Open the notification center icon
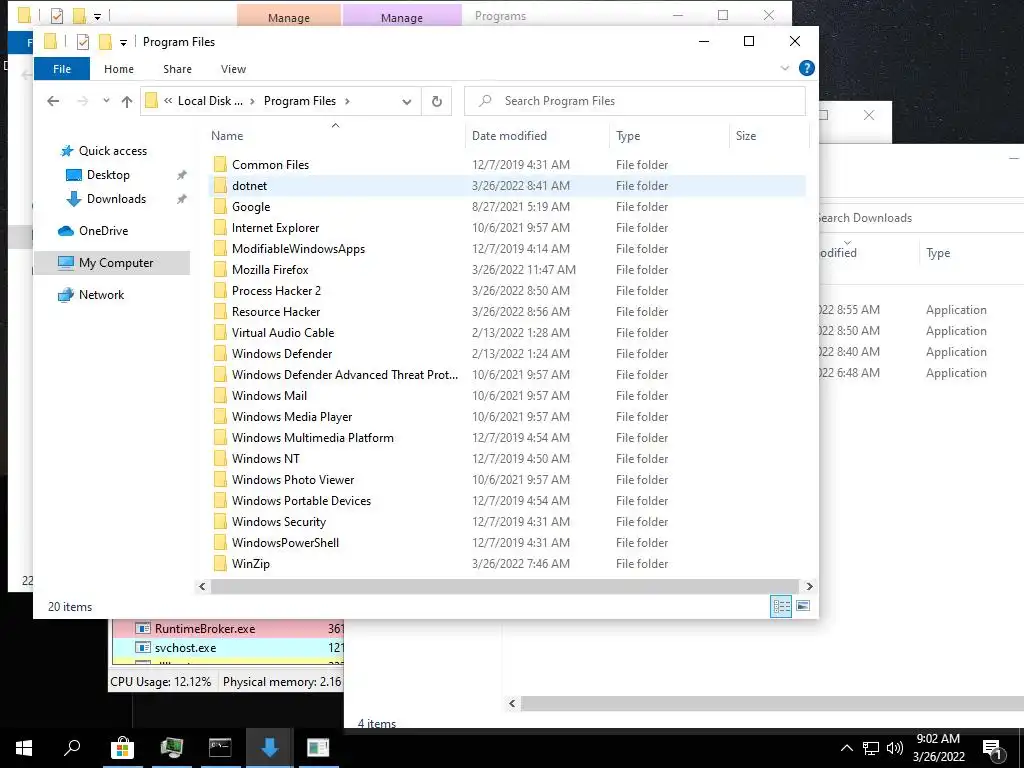 tap(993, 749)
